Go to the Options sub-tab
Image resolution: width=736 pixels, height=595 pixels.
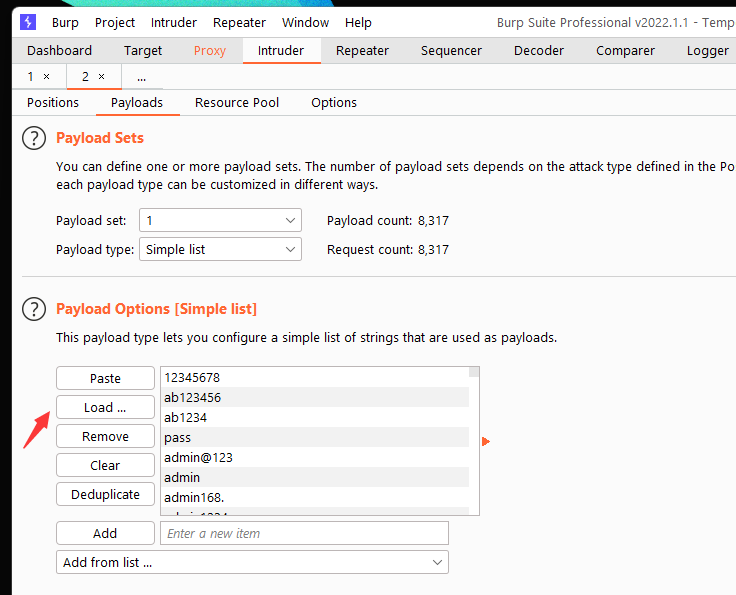click(x=334, y=102)
